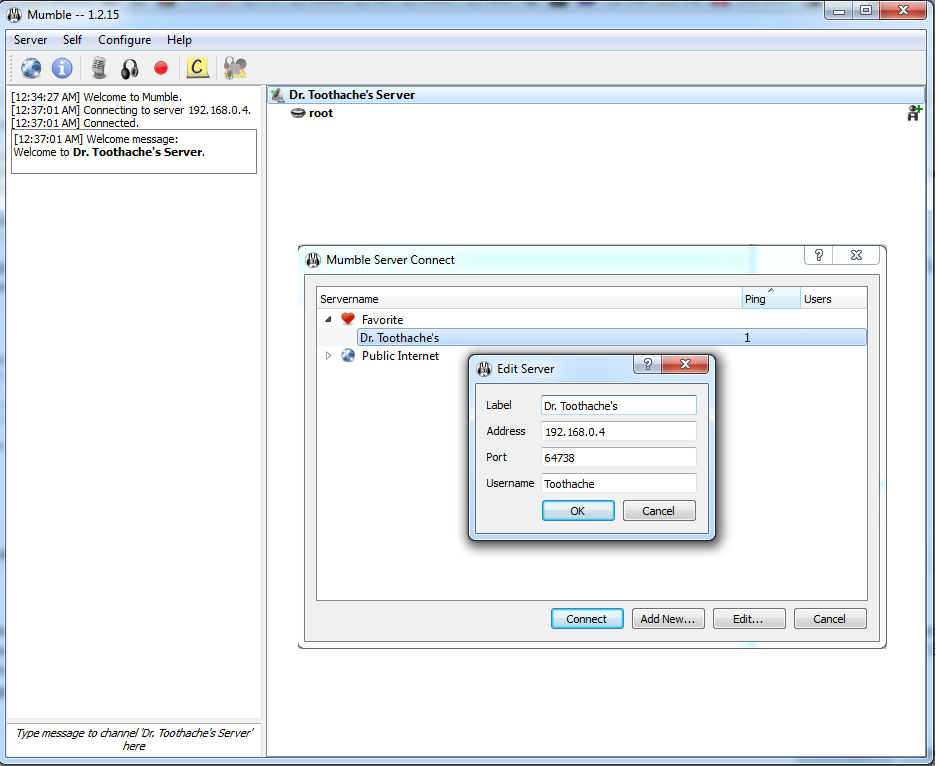Click the 'Connected.' log line
The width and height of the screenshot is (938, 766).
click(x=75, y=123)
